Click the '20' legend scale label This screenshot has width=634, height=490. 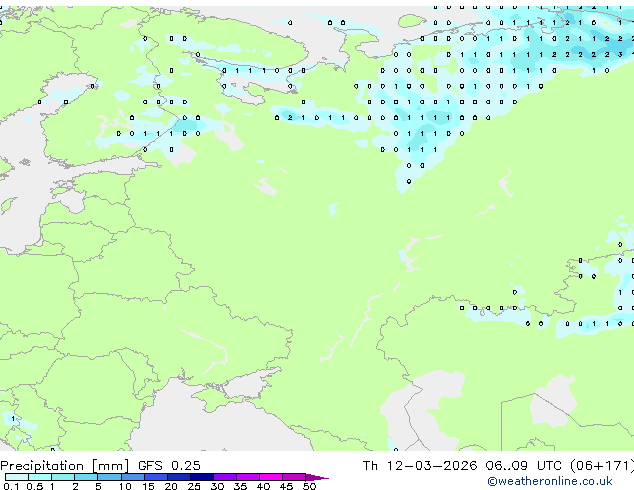pos(171,486)
